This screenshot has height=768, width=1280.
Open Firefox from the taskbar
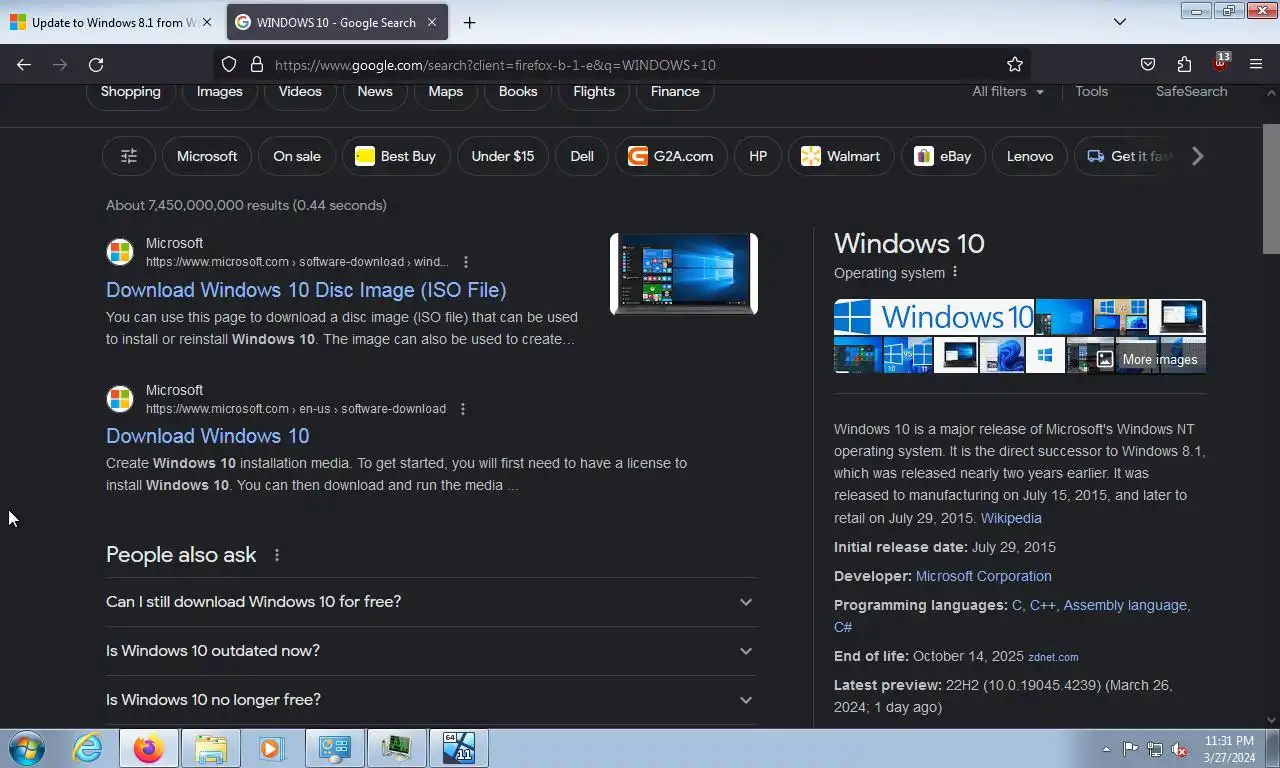(149, 748)
